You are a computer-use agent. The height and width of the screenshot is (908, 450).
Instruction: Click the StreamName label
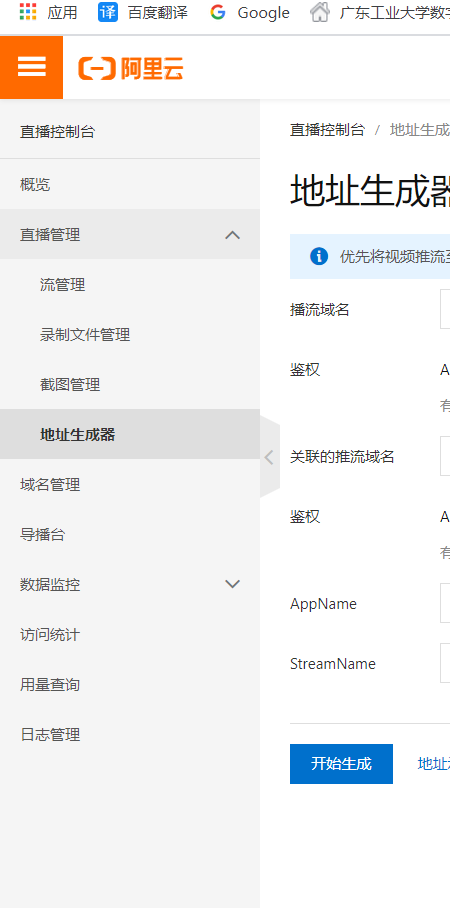click(x=333, y=664)
